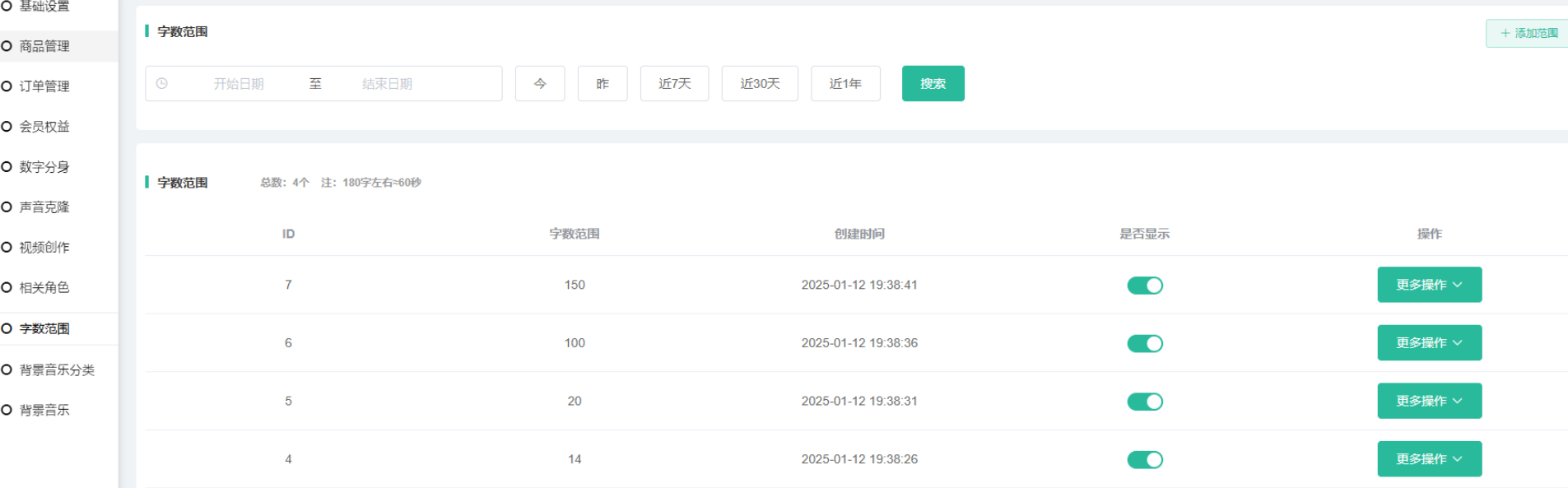
Task: Click the circle icon beside 数字分身
Action: pos(7,167)
